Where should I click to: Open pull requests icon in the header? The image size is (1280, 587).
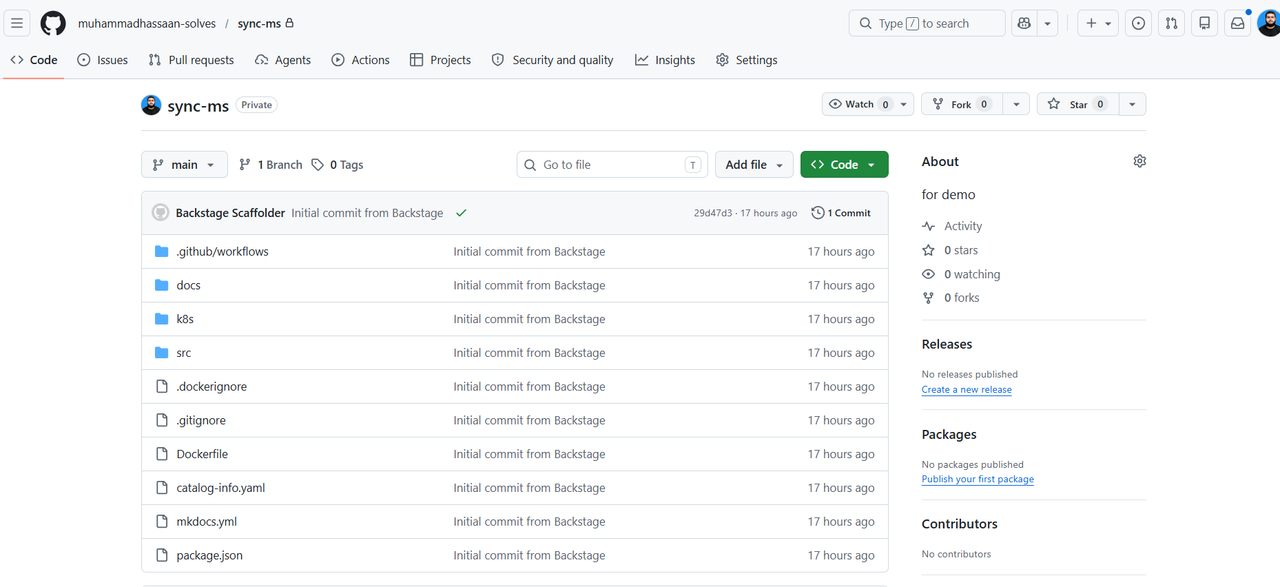(1171, 23)
